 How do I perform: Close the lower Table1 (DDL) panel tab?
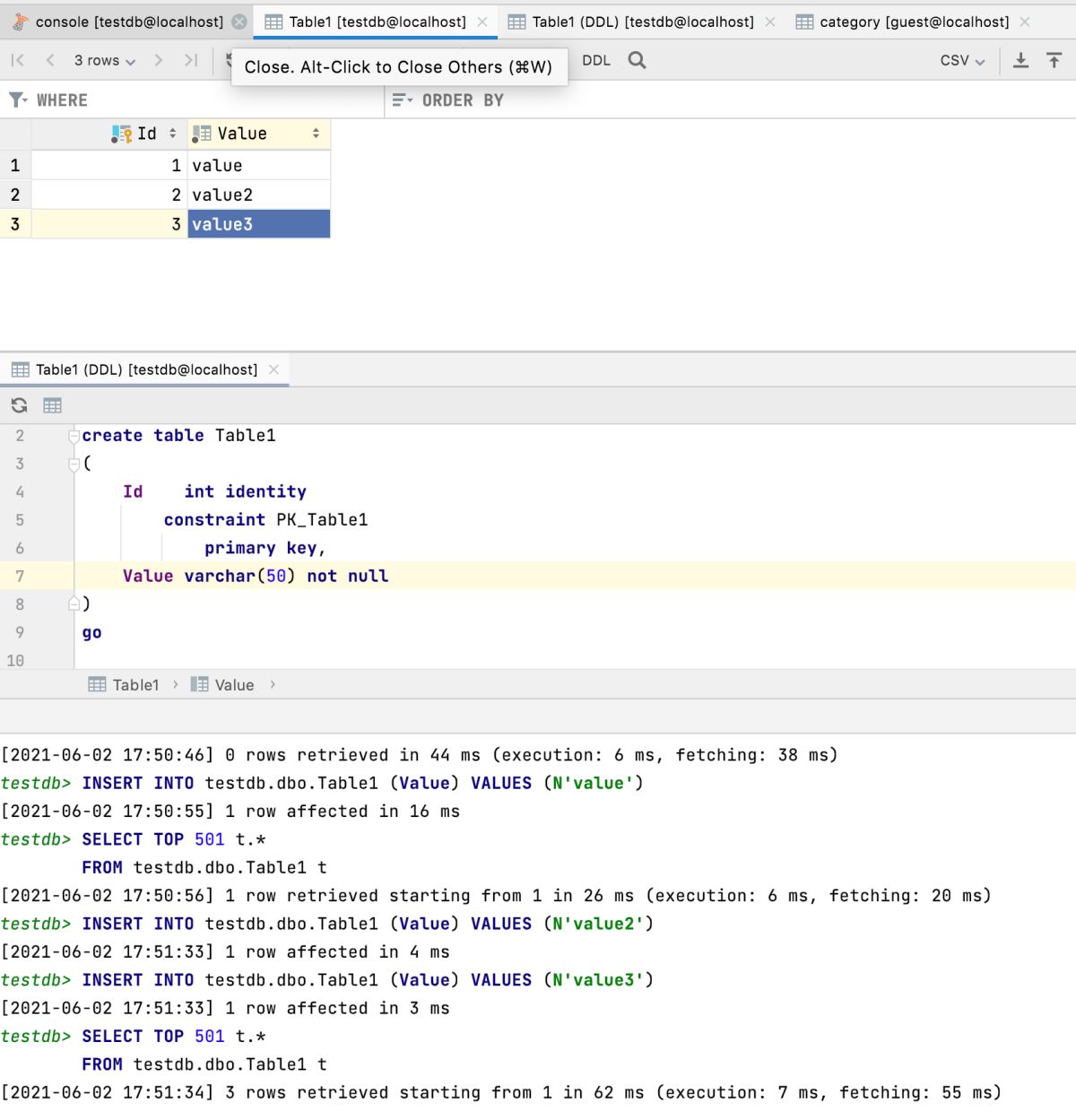[273, 369]
